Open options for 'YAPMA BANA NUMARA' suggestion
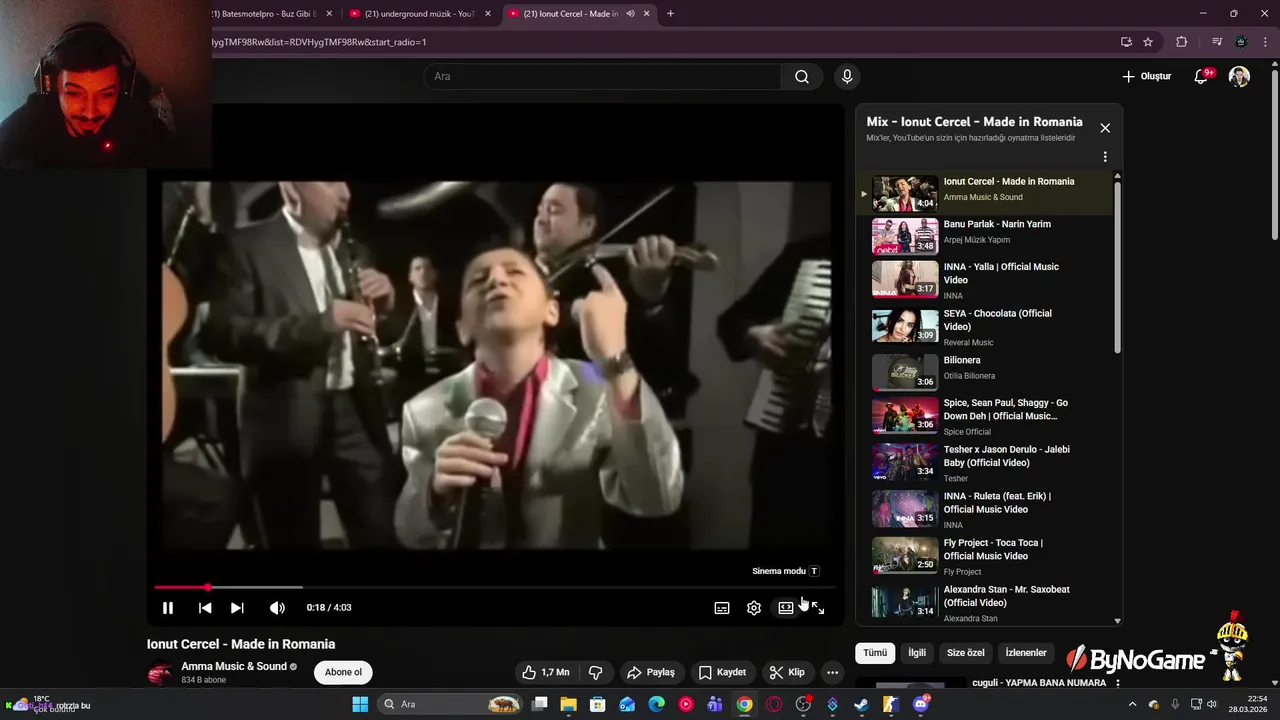1280x720 pixels. (x=1117, y=684)
